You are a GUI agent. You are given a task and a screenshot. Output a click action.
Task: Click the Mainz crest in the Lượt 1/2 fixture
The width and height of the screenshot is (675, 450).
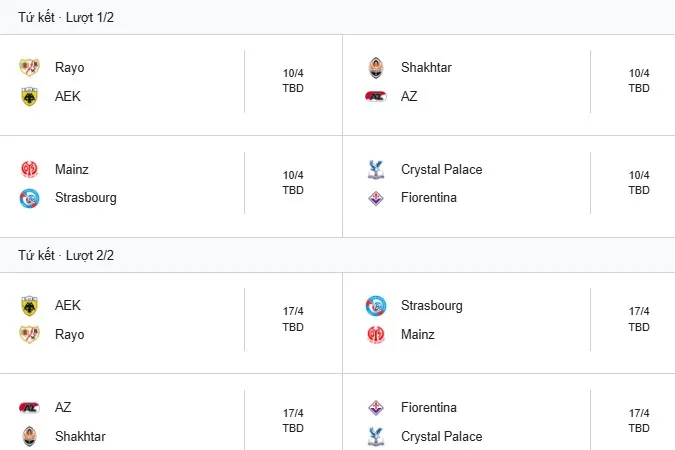click(x=28, y=170)
